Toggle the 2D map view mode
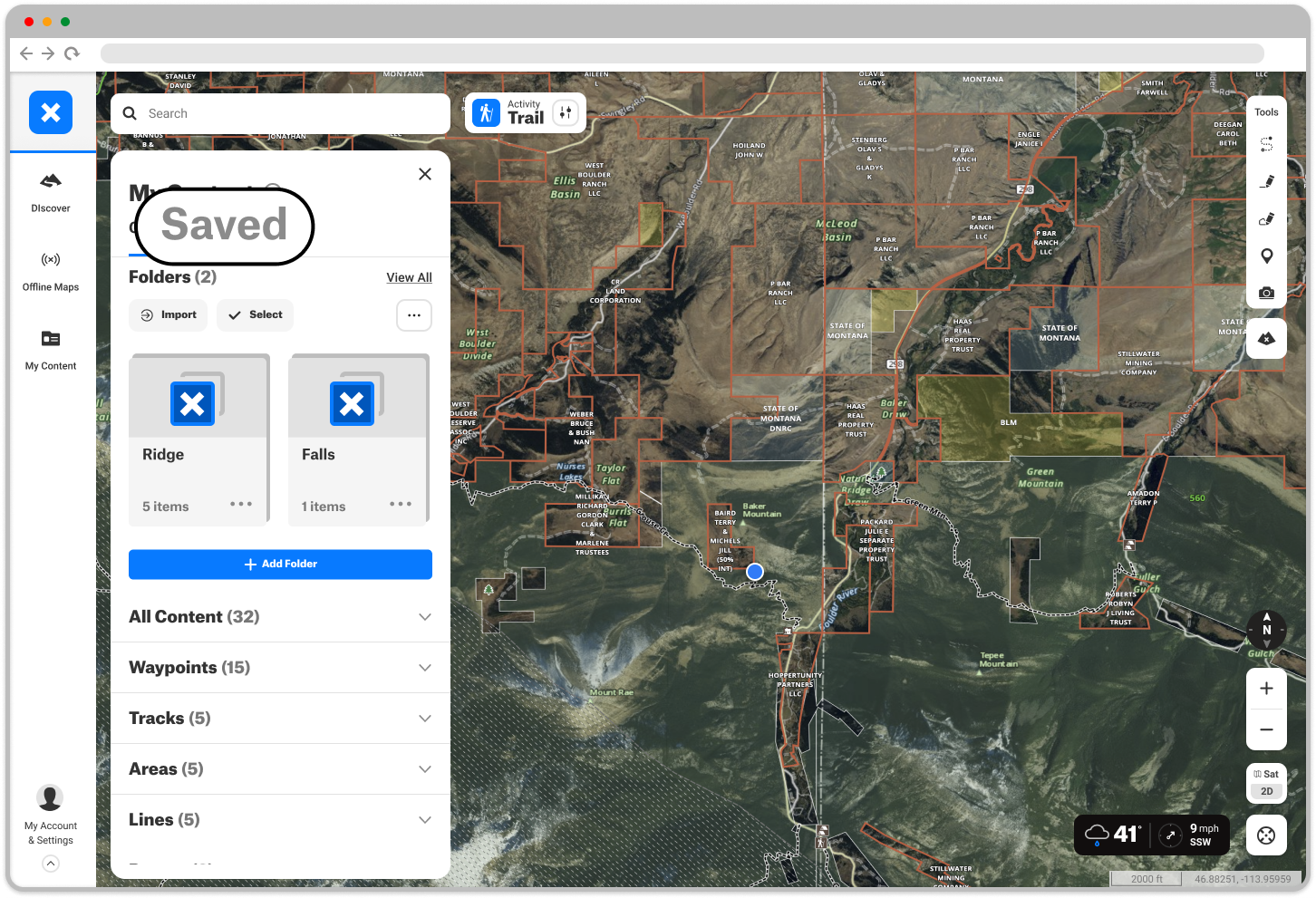1316x898 pixels. pyautogui.click(x=1266, y=791)
